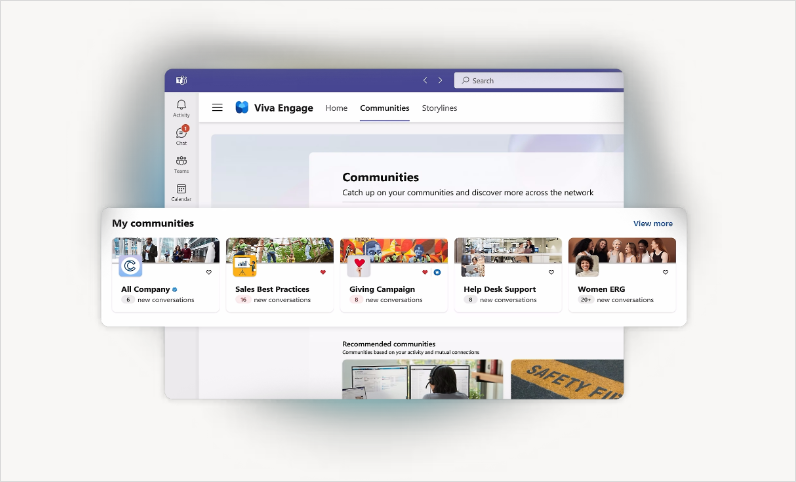
Task: Open Chat with the notification badge
Action: click(181, 135)
